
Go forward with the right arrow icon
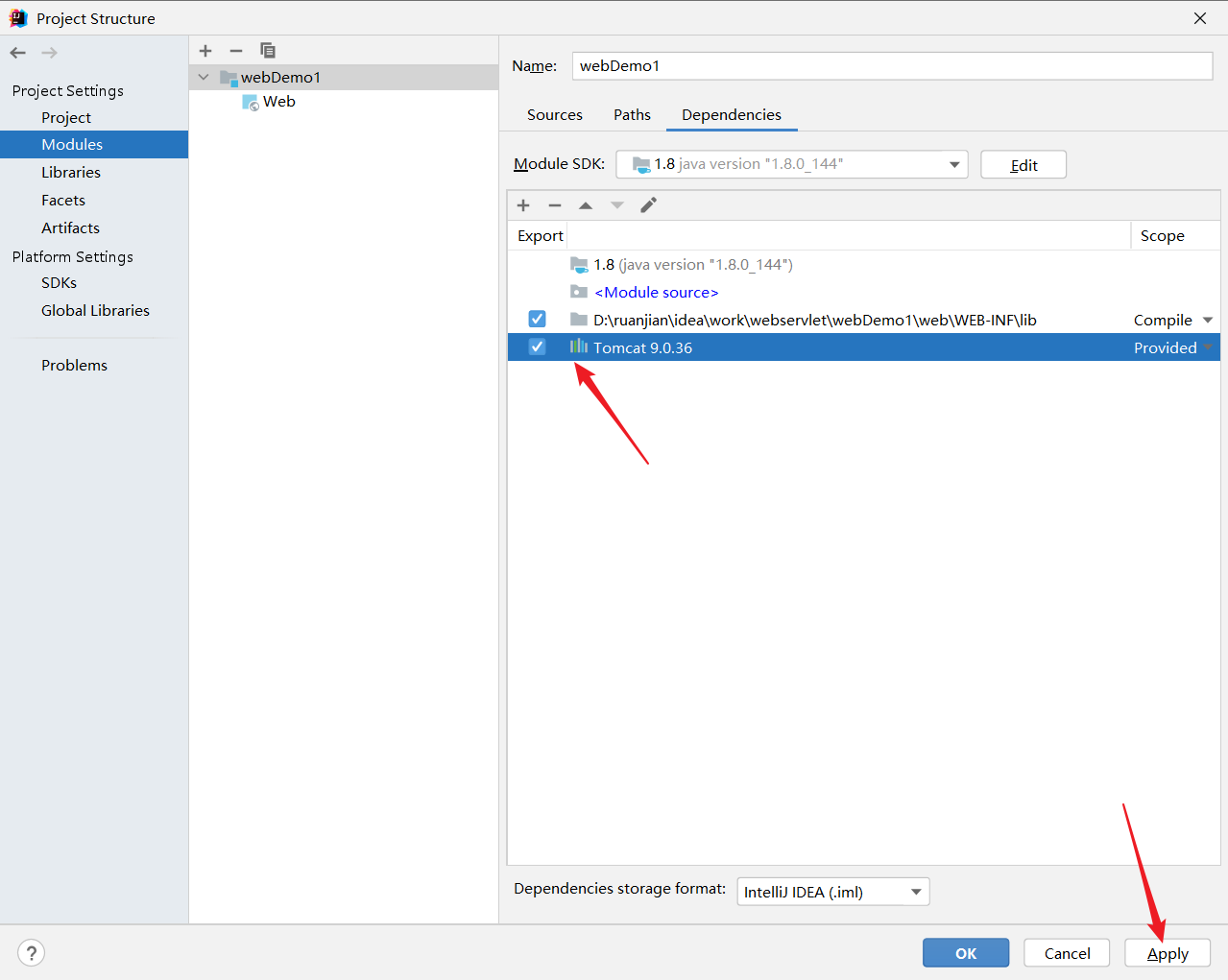coord(49,53)
